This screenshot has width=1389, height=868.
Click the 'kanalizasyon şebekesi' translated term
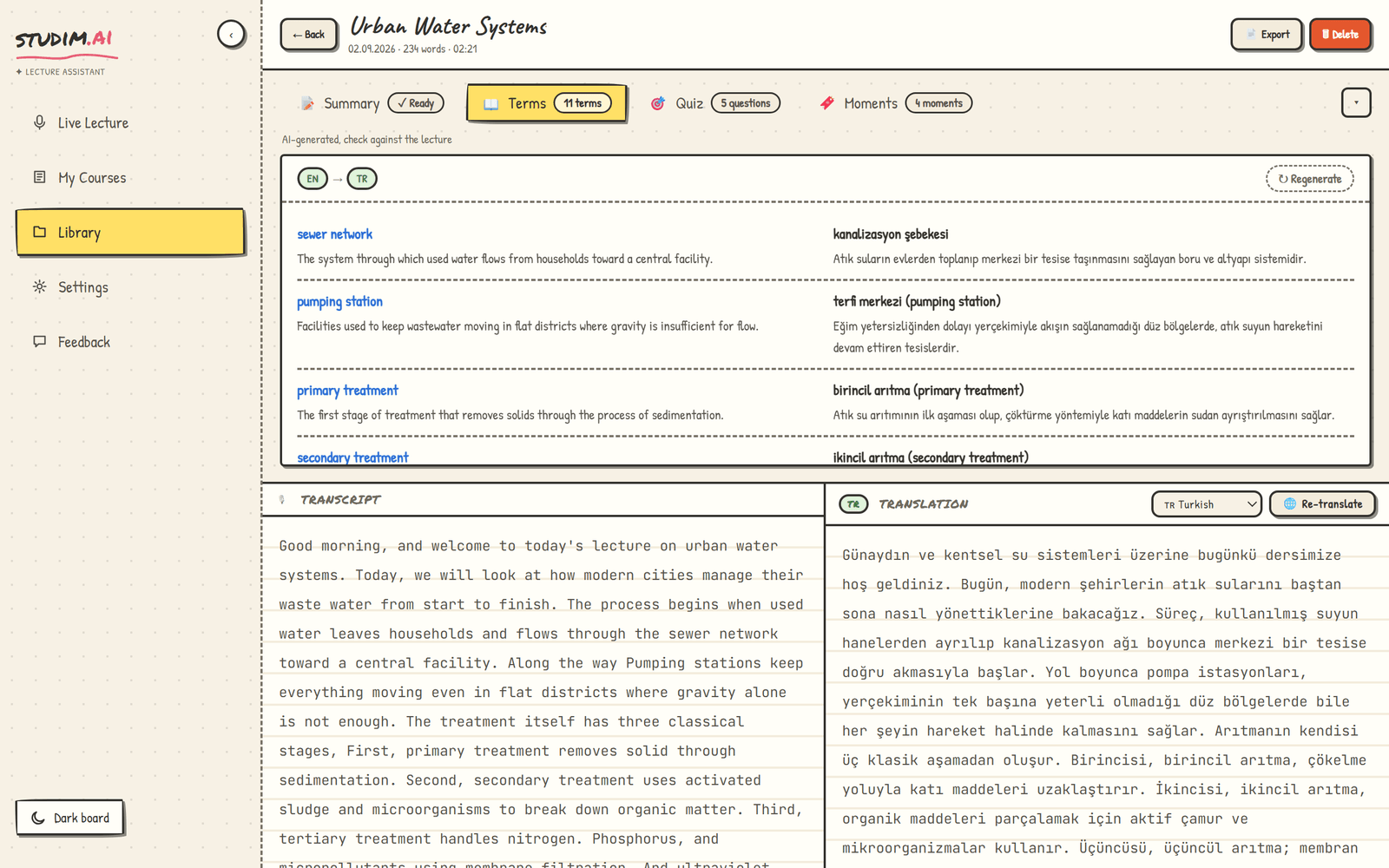[891, 234]
